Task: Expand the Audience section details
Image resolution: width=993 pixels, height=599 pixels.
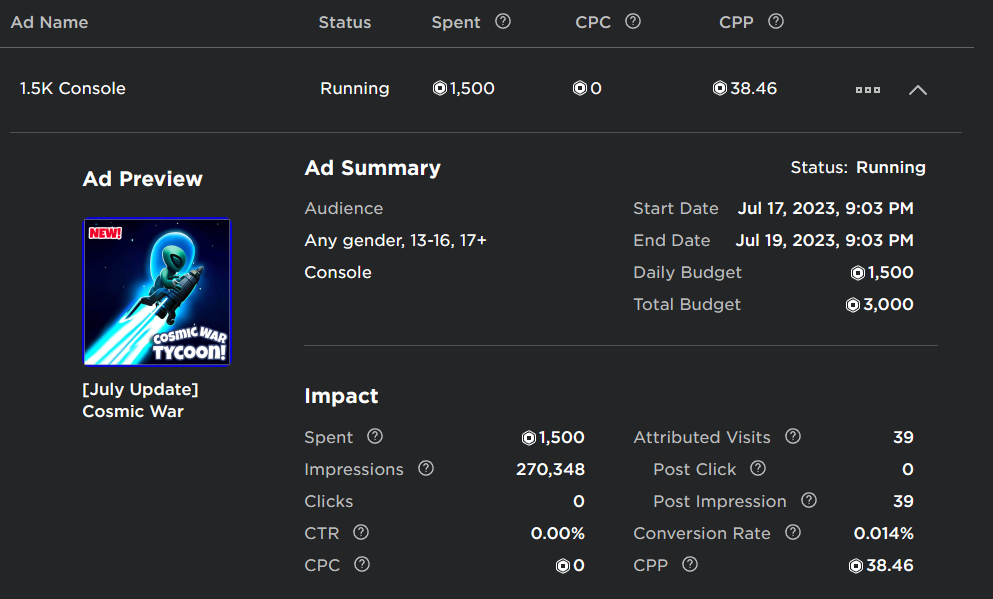Action: click(x=344, y=208)
